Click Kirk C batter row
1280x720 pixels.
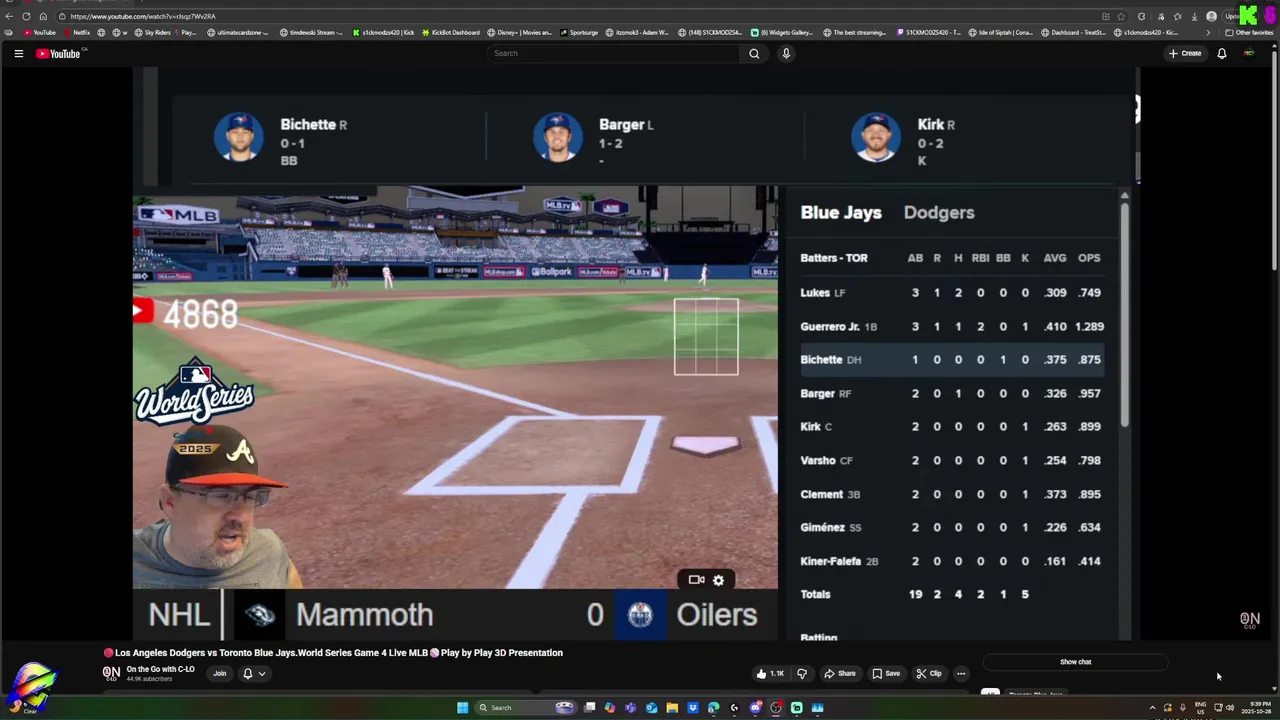point(951,427)
